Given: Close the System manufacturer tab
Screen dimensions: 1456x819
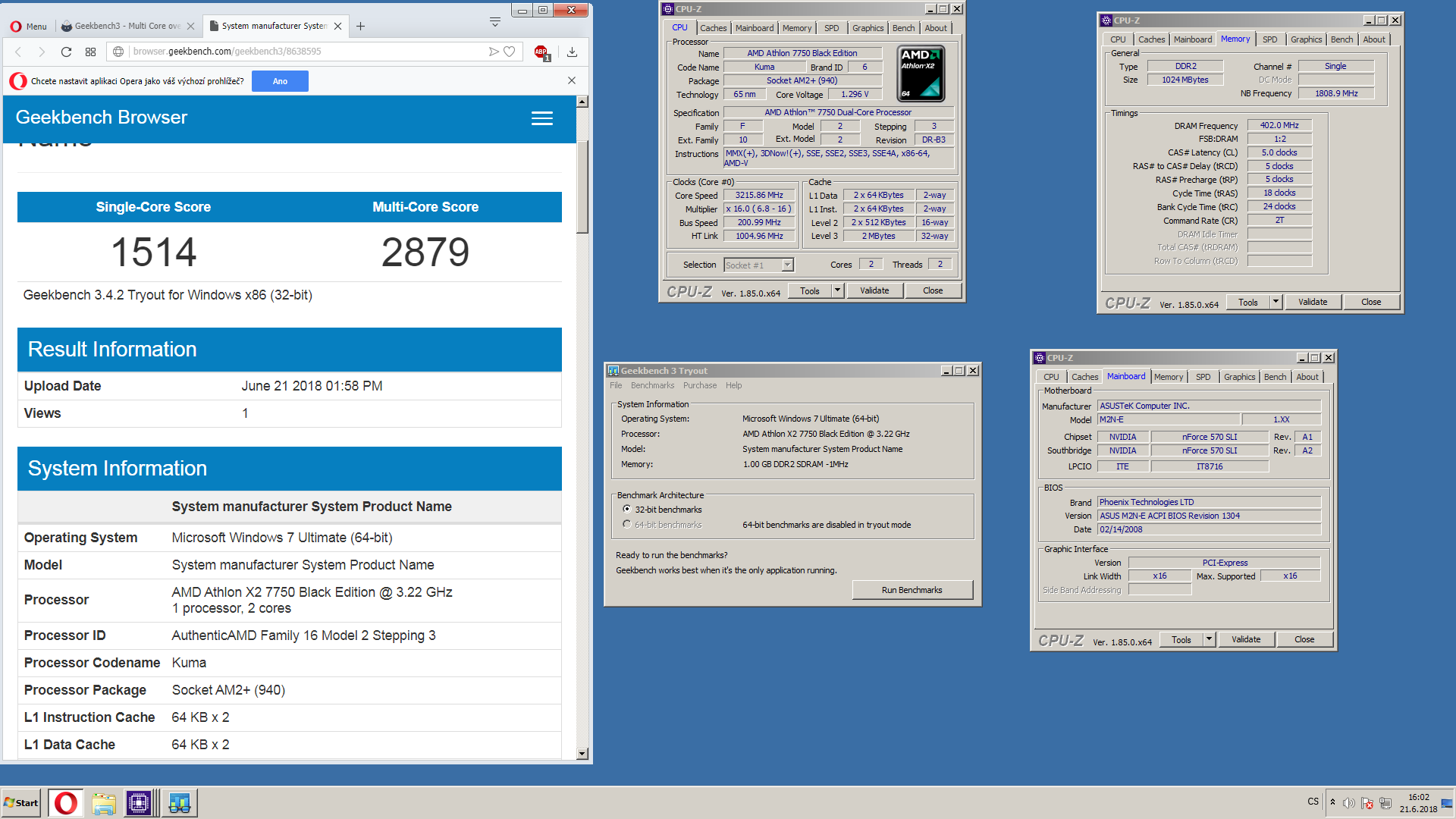Looking at the screenshot, I should pos(337,26).
